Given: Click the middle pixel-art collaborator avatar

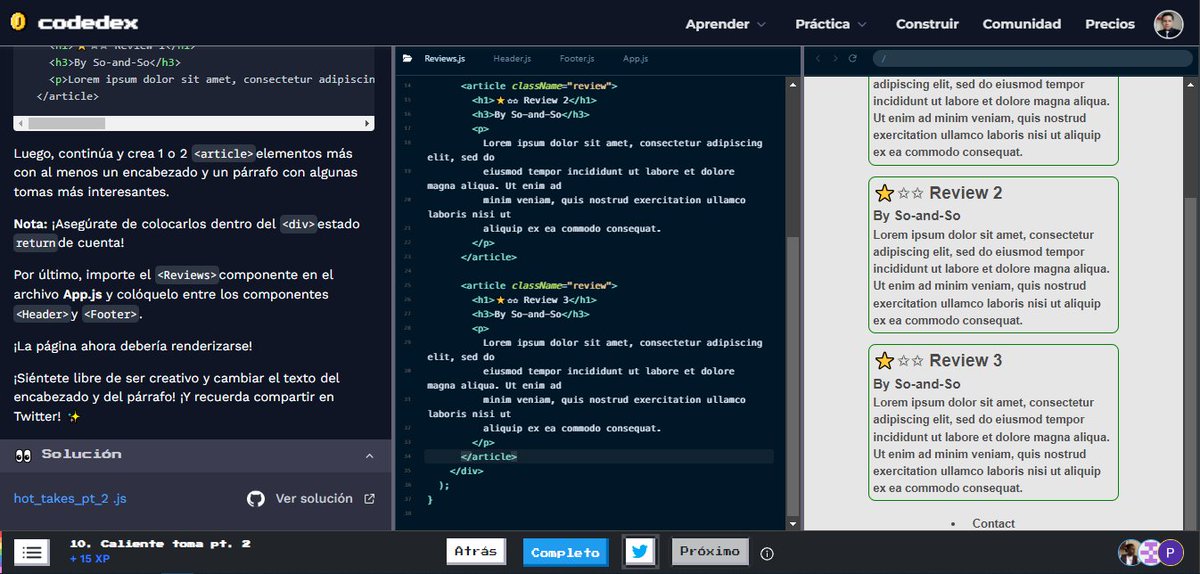Looking at the screenshot, I should point(1150,552).
